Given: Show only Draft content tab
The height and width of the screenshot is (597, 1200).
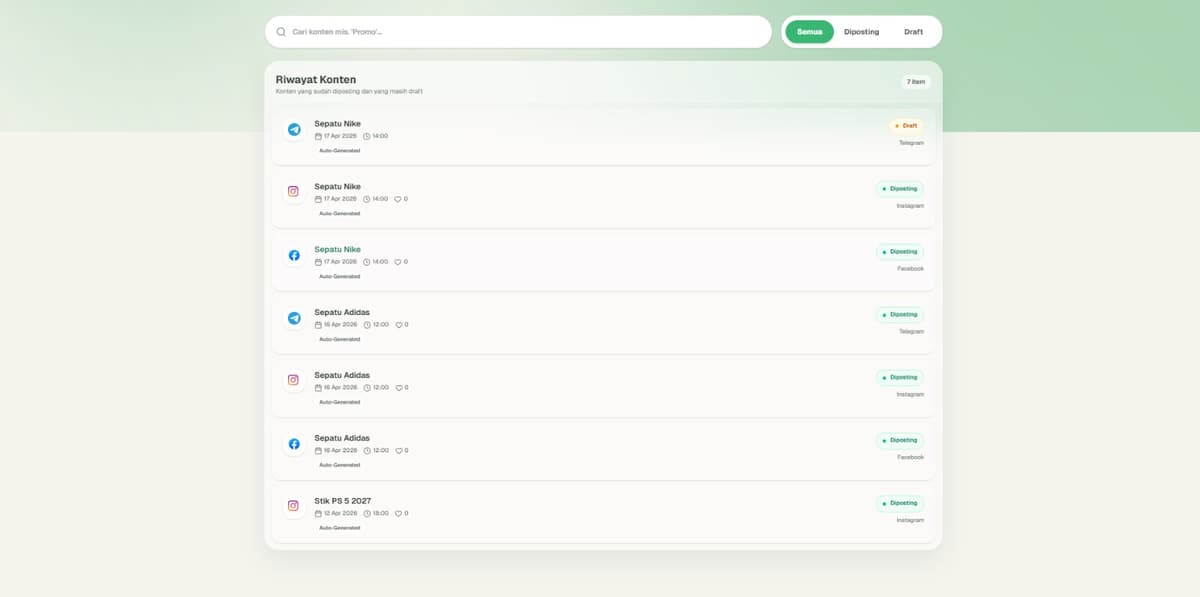Looking at the screenshot, I should tap(914, 32).
